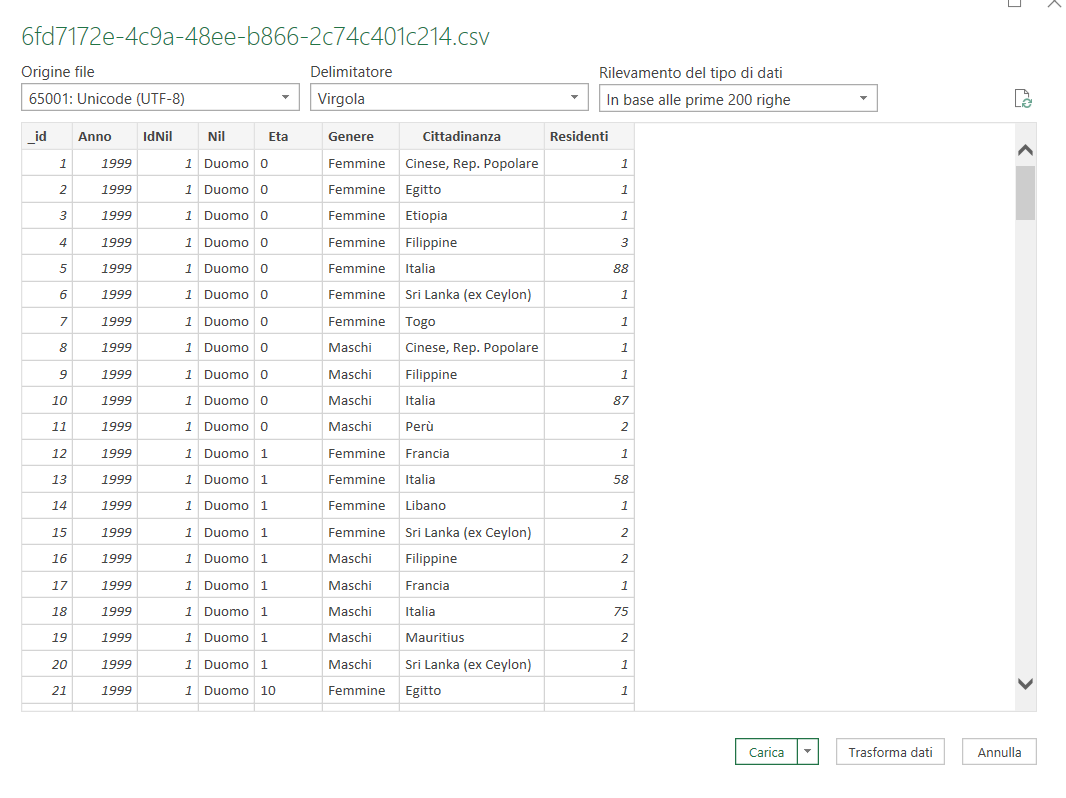The image size is (1066, 798).
Task: Select the _id column header
Action: [x=46, y=136]
